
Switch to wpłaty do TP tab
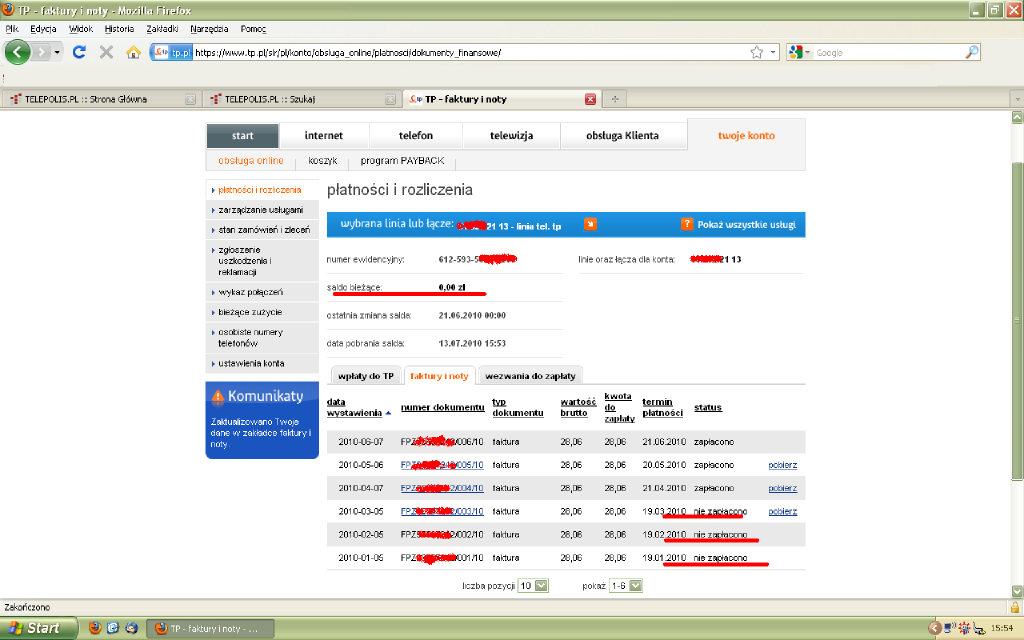click(x=366, y=376)
